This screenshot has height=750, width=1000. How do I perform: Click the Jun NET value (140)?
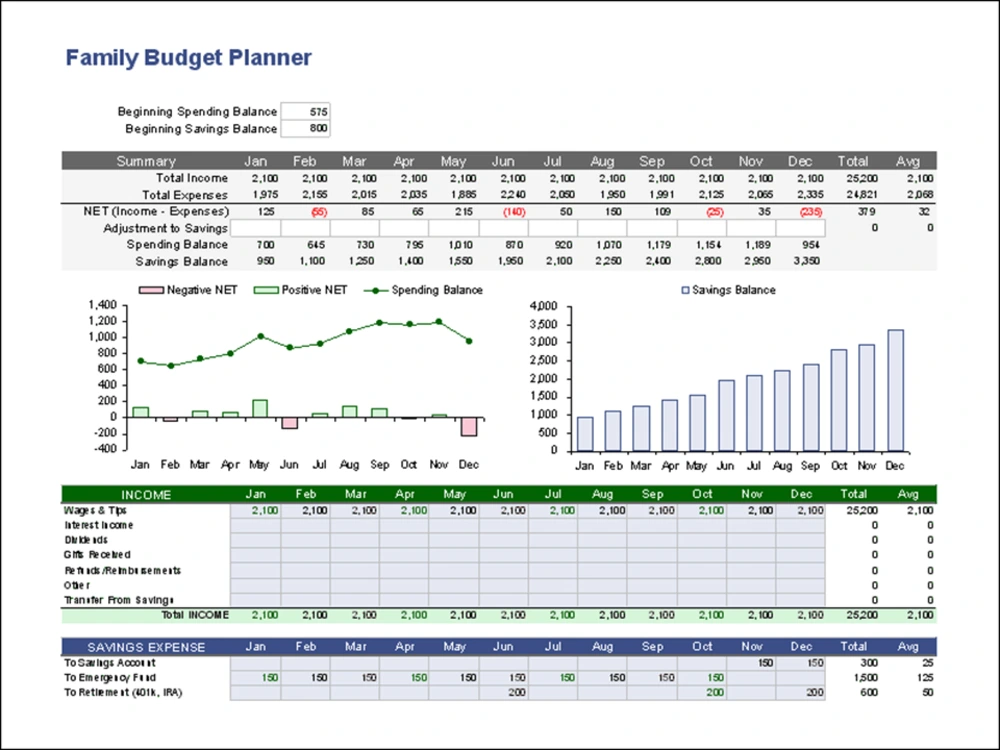click(x=514, y=212)
